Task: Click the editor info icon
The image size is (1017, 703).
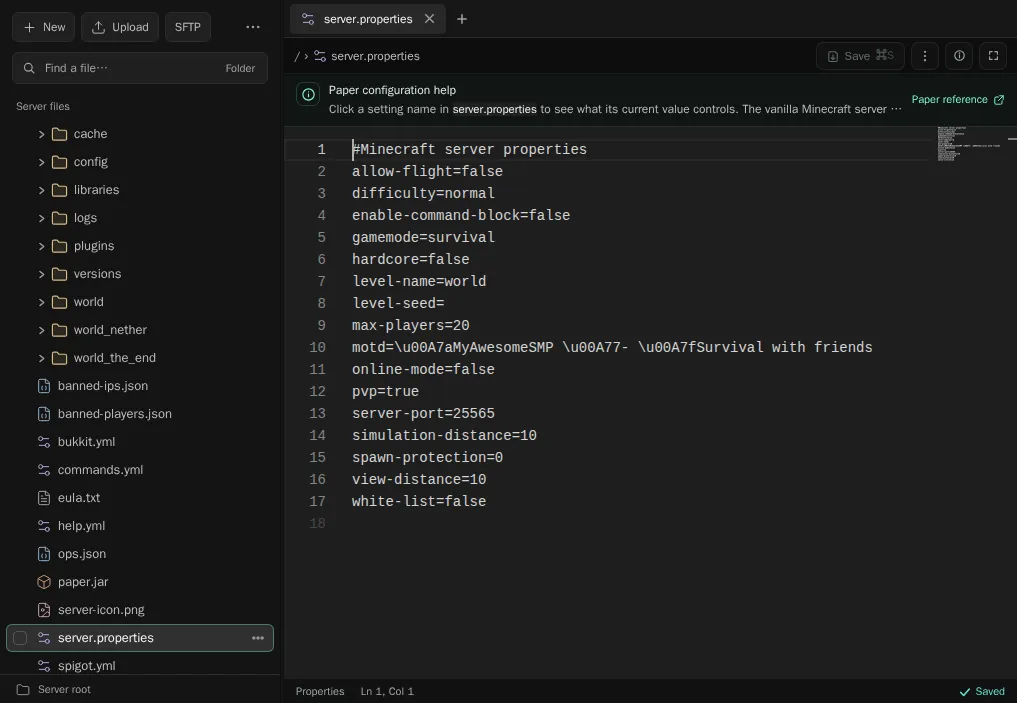Action: click(959, 56)
